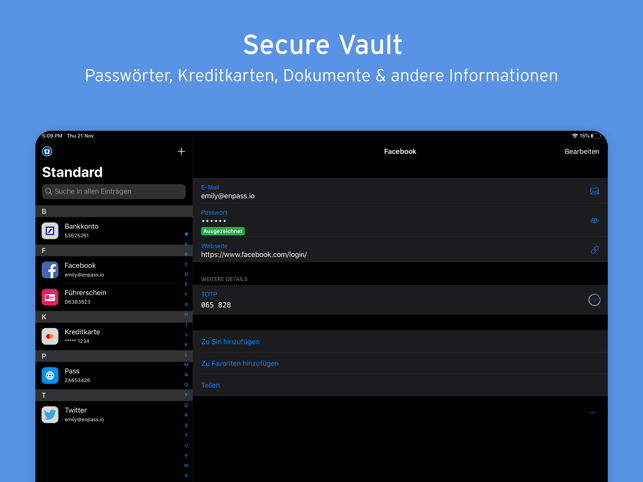643x482 pixels.
Task: Select the Facebook emily@enpass.io entry
Action: (114, 270)
